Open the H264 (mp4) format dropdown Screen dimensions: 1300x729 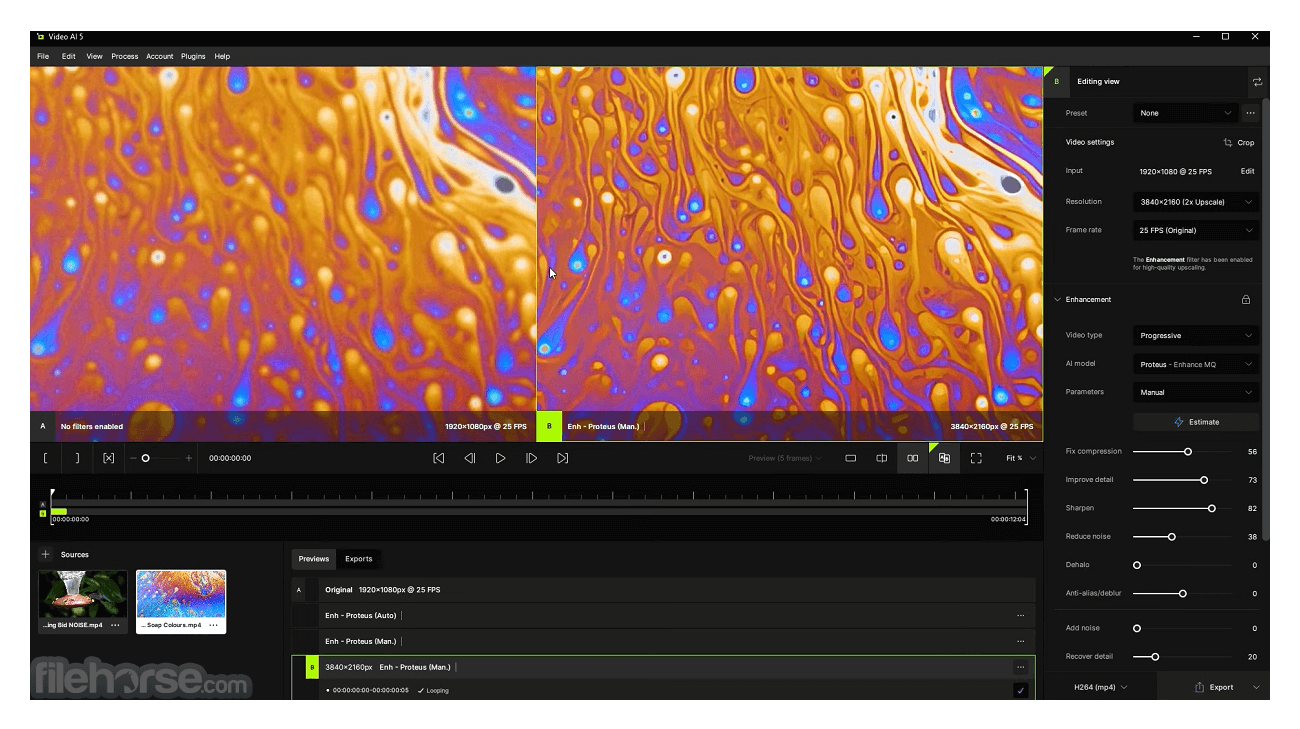1100,687
